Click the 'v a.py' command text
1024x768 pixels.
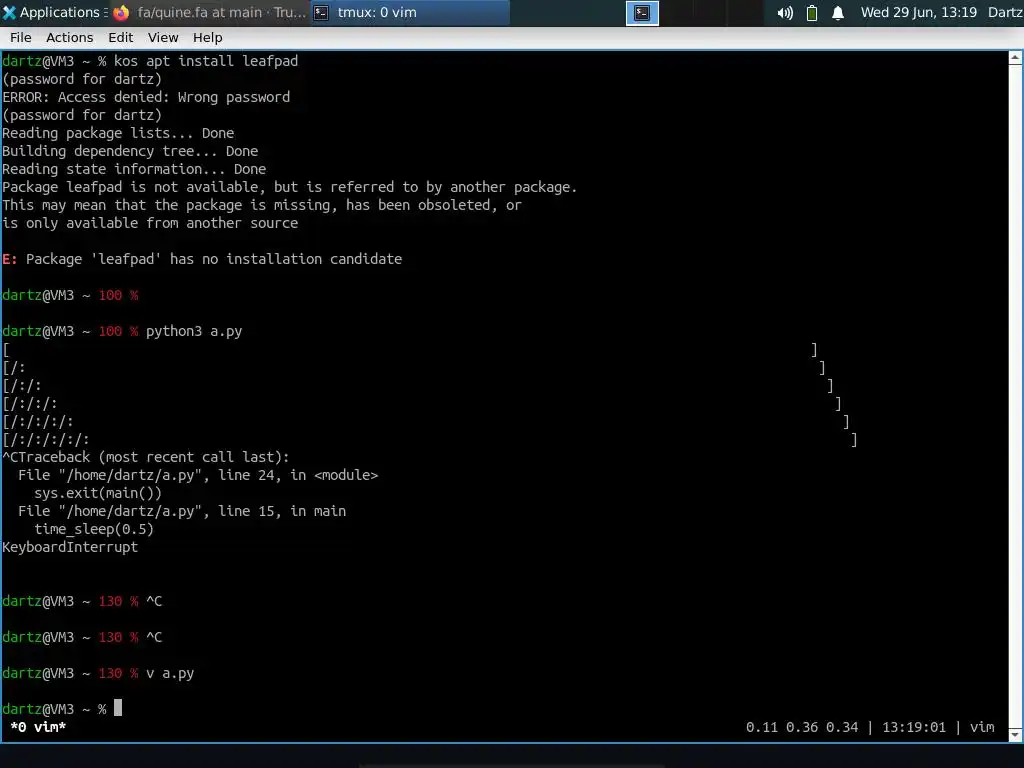coord(170,673)
